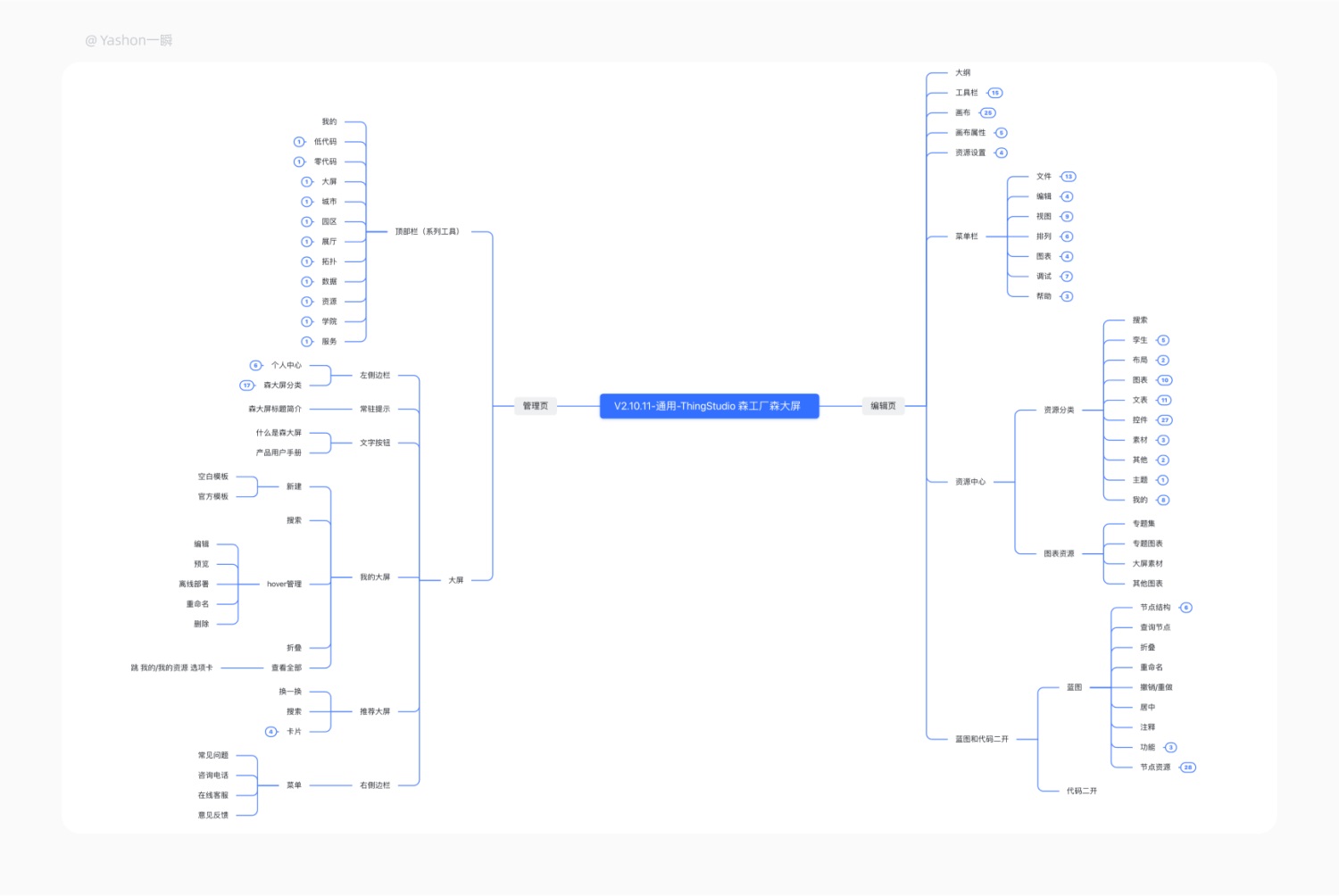The width and height of the screenshot is (1339, 896).
Task: Select the central V2.10.11 ThingStudio root node
Action: tap(709, 406)
